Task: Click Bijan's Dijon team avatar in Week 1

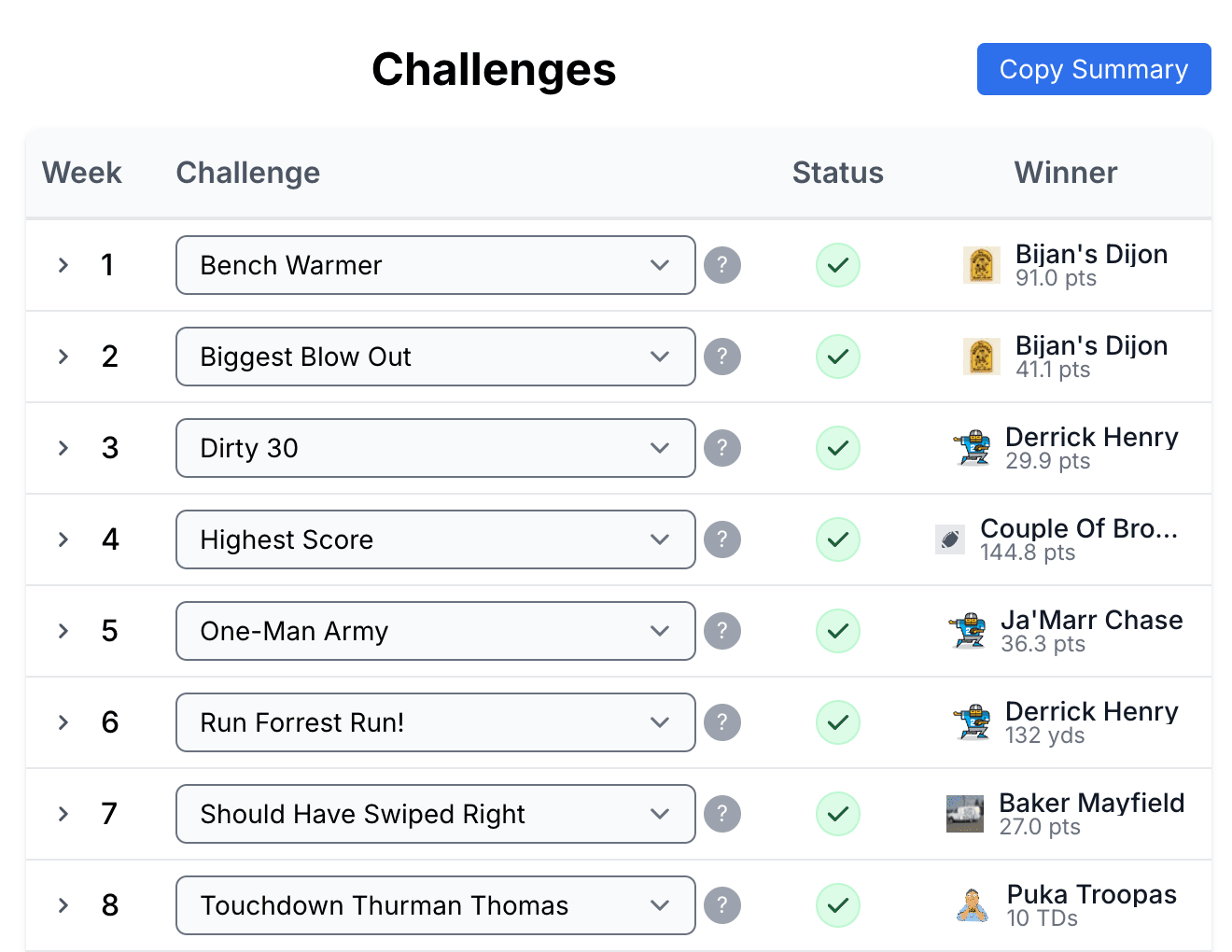Action: [x=981, y=265]
